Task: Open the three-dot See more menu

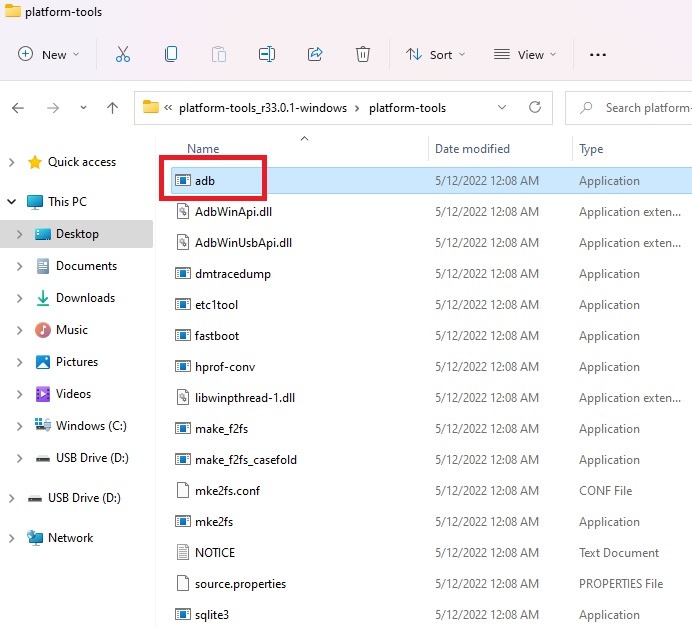Action: 598,55
